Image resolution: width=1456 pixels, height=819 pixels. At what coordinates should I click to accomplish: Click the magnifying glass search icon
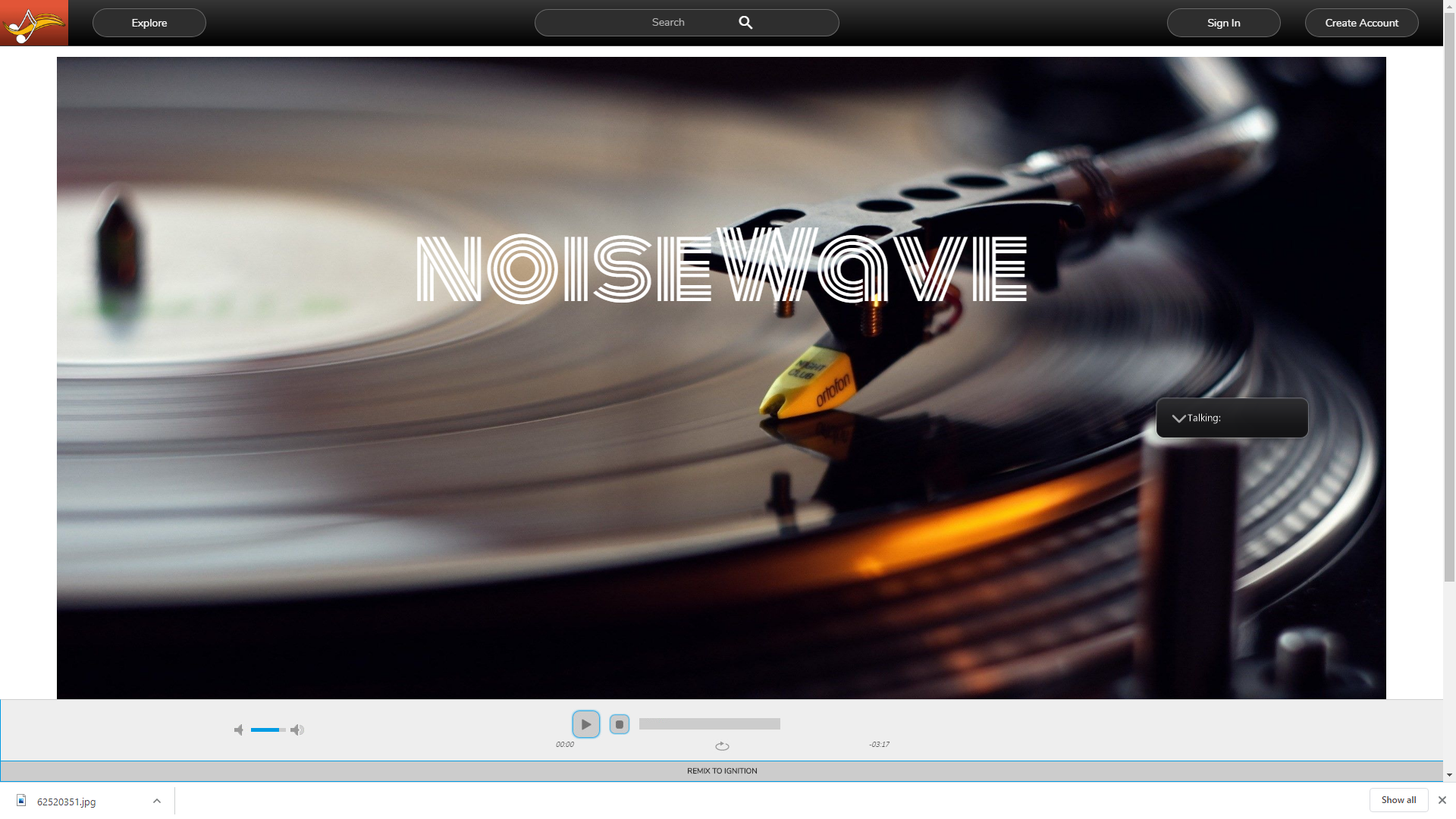[745, 23]
